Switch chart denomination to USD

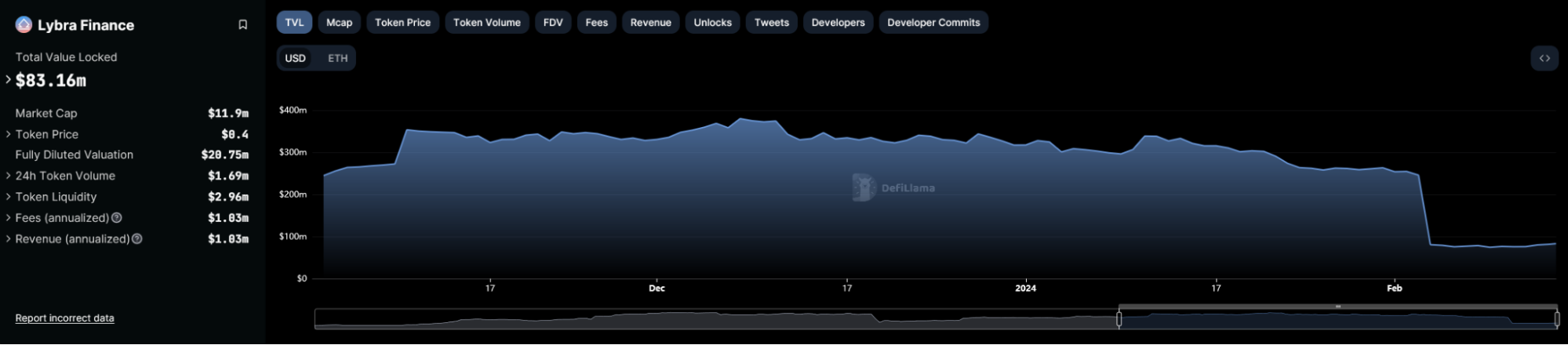coord(296,58)
